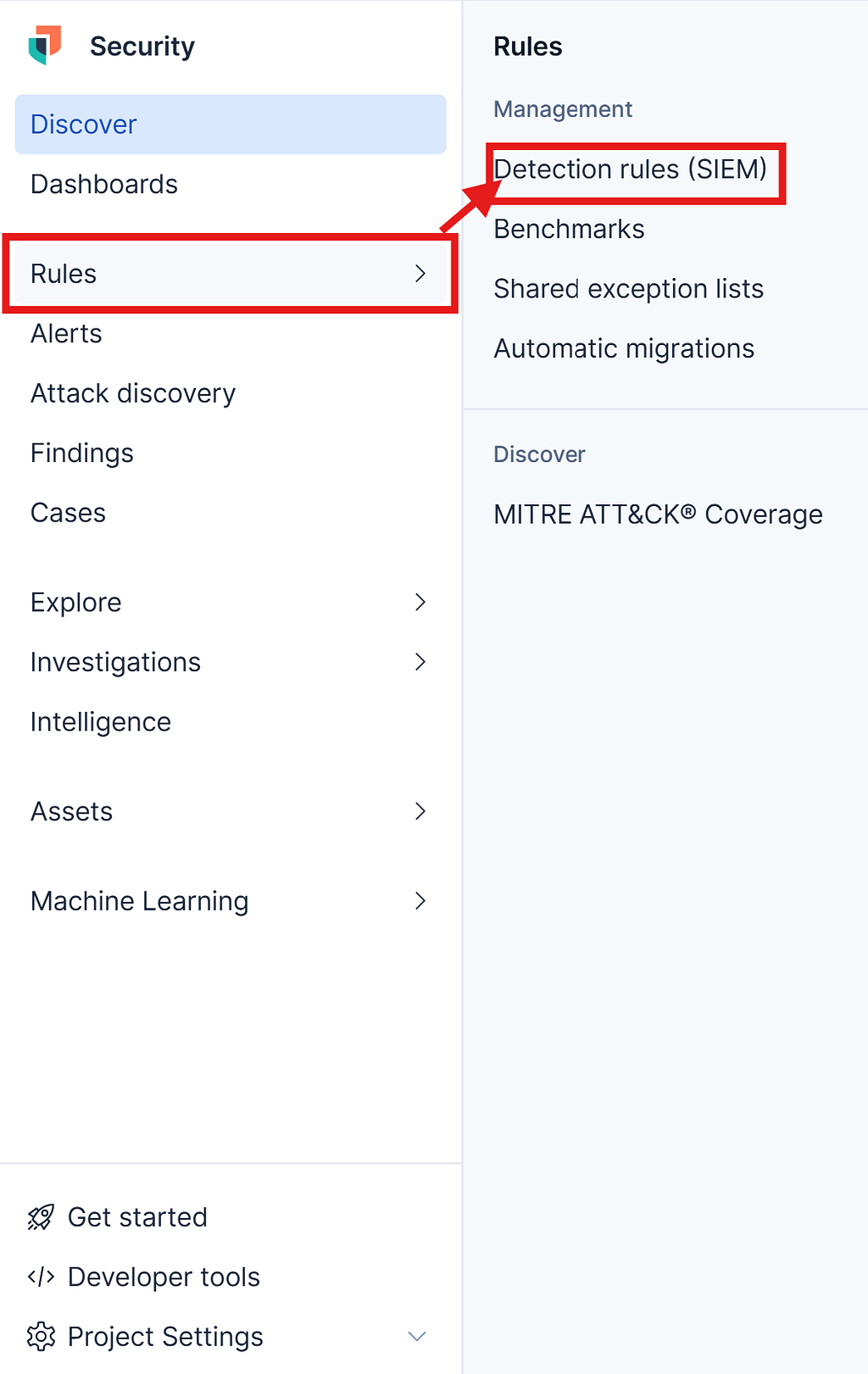
Task: Click the Get started rocket icon
Action: [41, 1217]
